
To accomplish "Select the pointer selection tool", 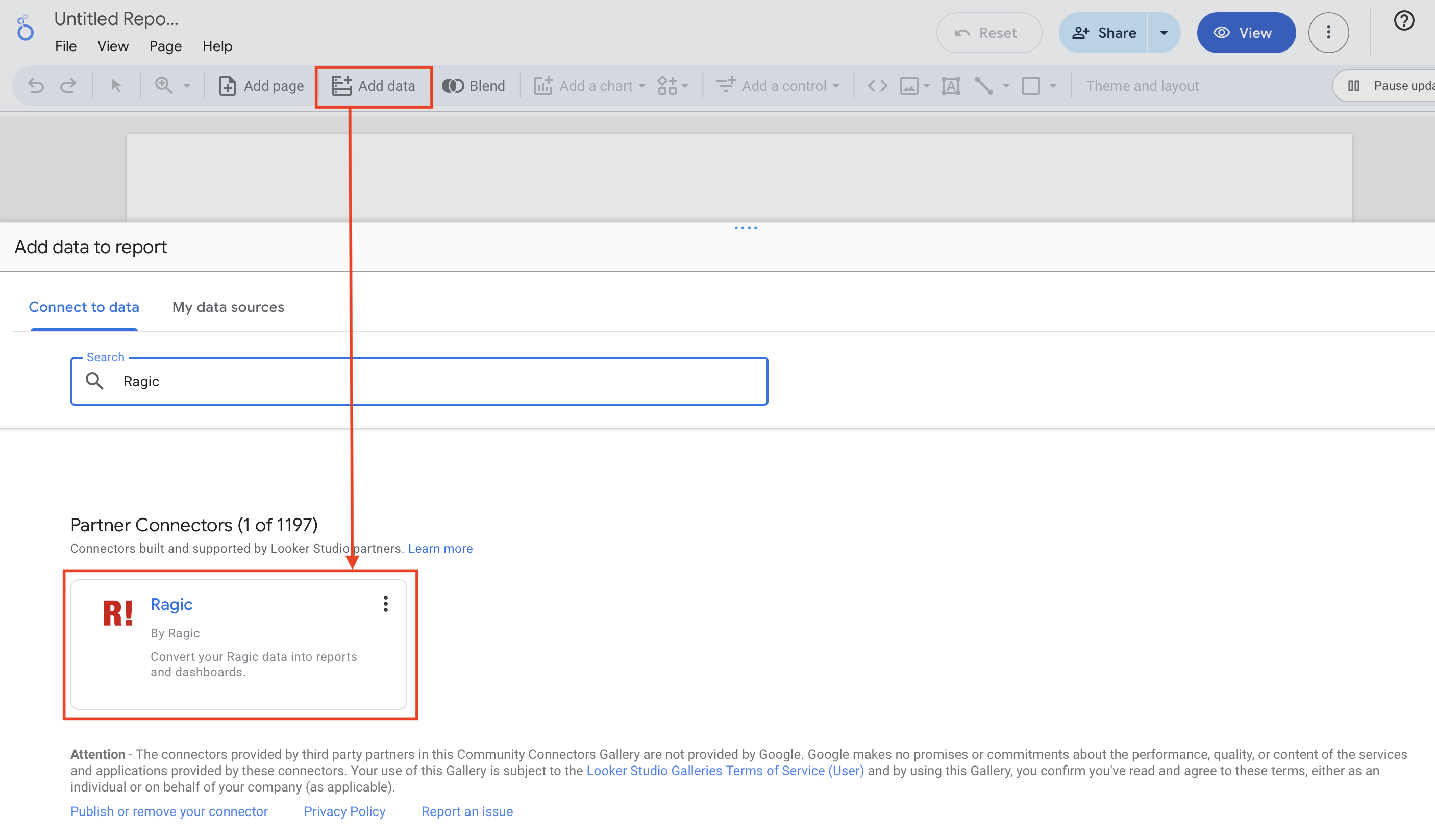I will (116, 86).
